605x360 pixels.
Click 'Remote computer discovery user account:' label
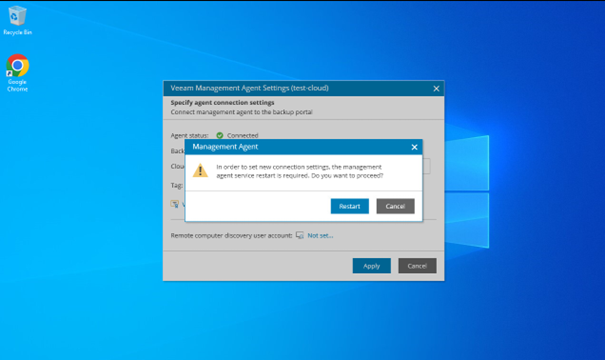click(x=232, y=235)
